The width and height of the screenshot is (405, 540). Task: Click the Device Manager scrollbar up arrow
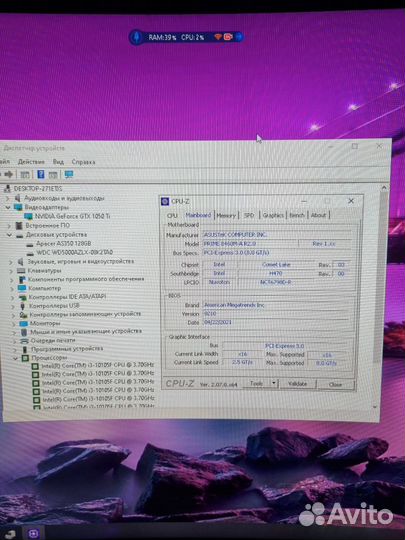click(x=384, y=188)
